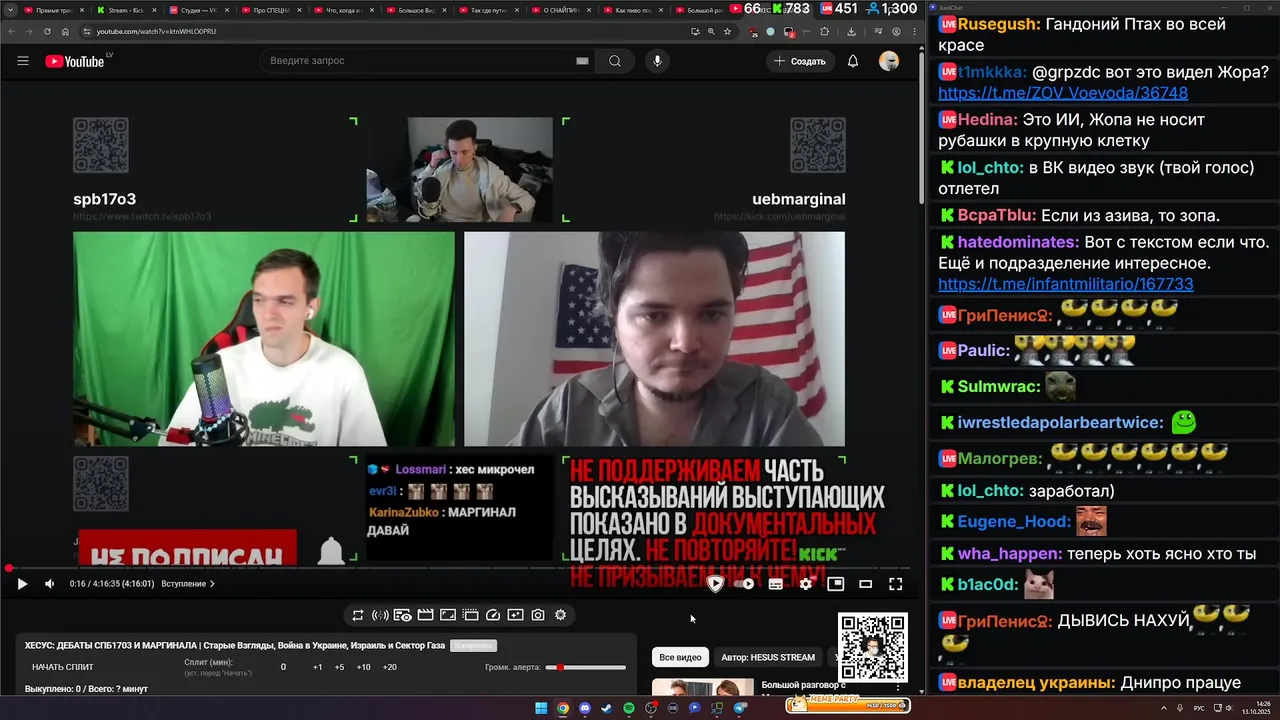
Task: Switch to the Про СПЕЦНАЗ browser tab
Action: coord(271,10)
